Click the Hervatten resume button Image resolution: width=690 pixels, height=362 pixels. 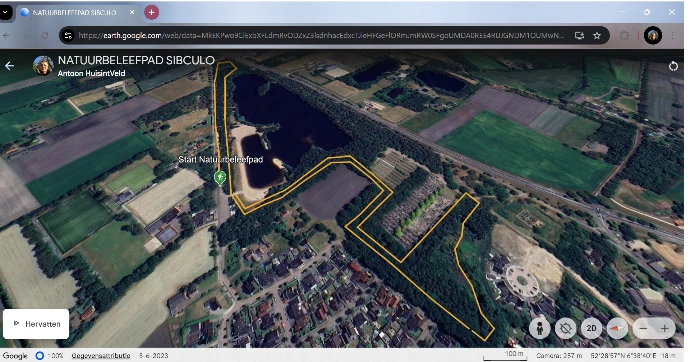click(x=36, y=324)
